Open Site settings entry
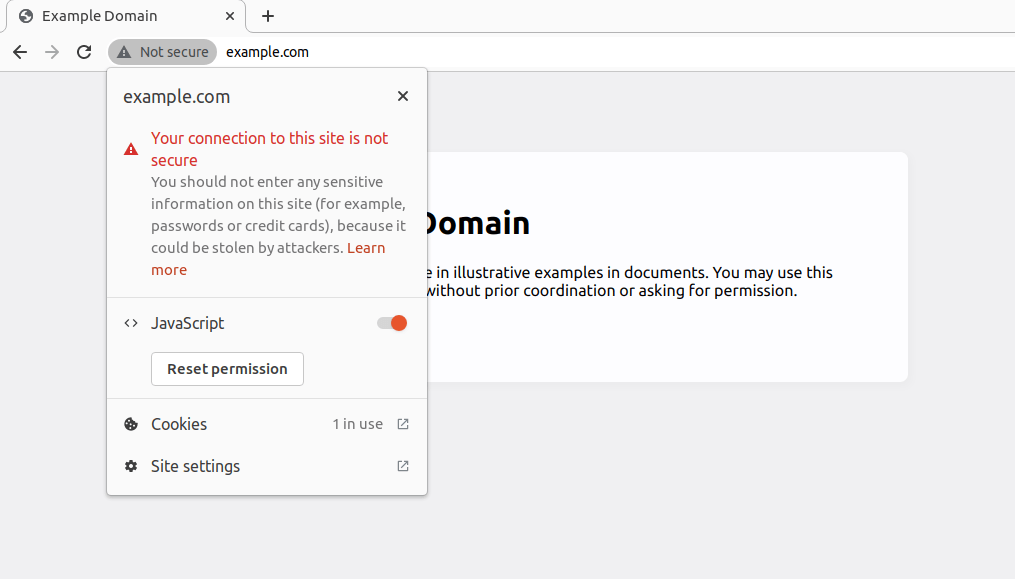Viewport: 1015px width, 579px height. click(267, 466)
